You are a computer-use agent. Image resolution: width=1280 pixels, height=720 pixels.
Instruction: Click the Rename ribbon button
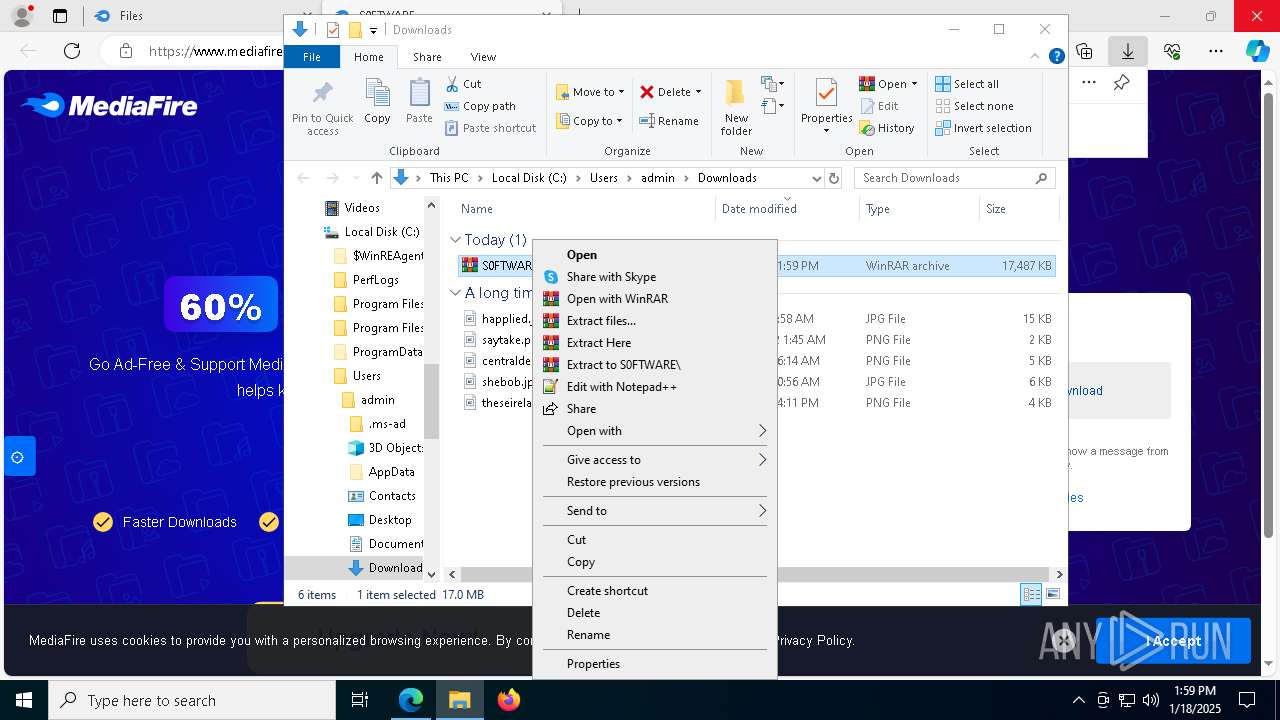(669, 121)
